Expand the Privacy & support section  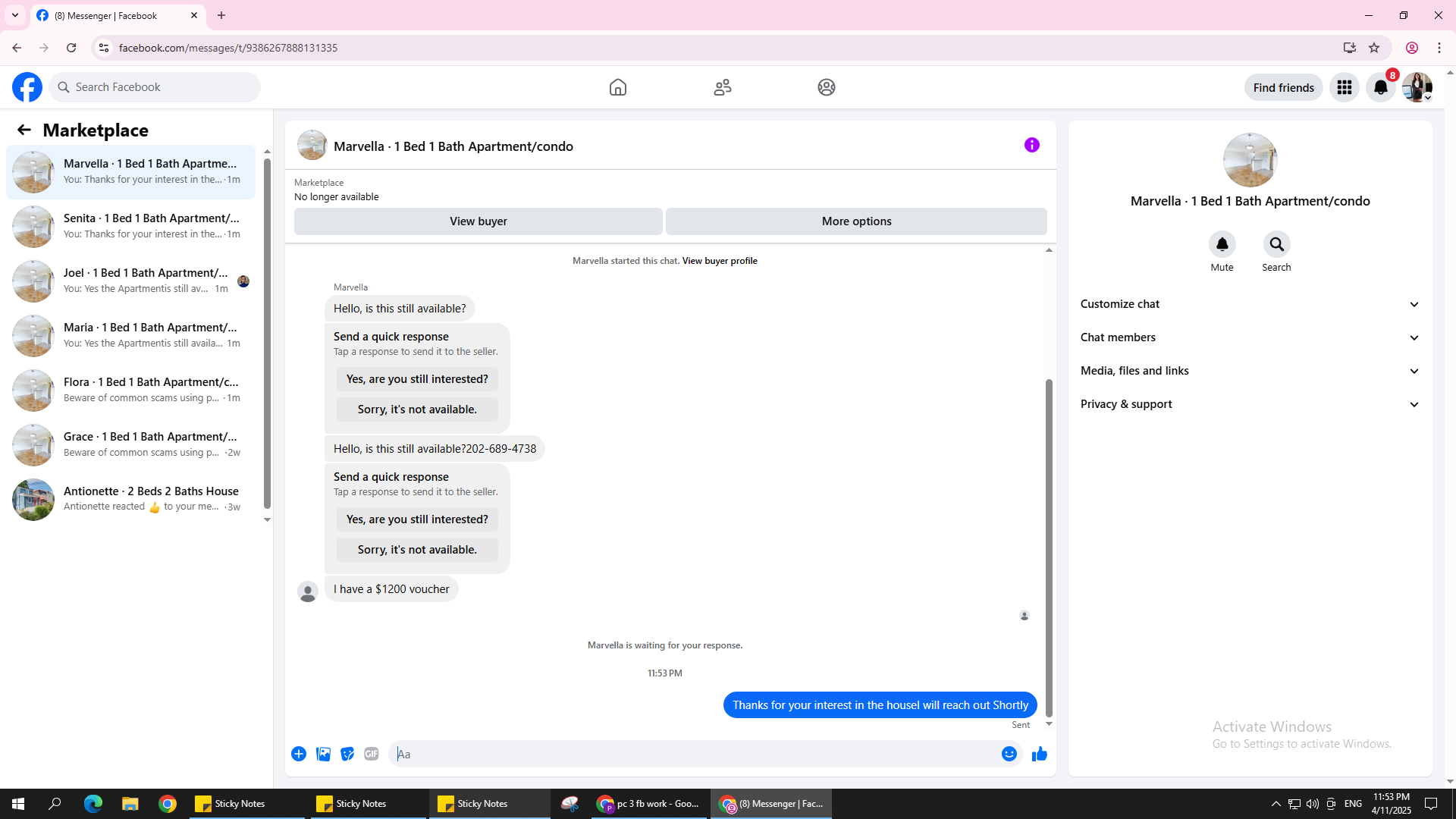[1250, 404]
